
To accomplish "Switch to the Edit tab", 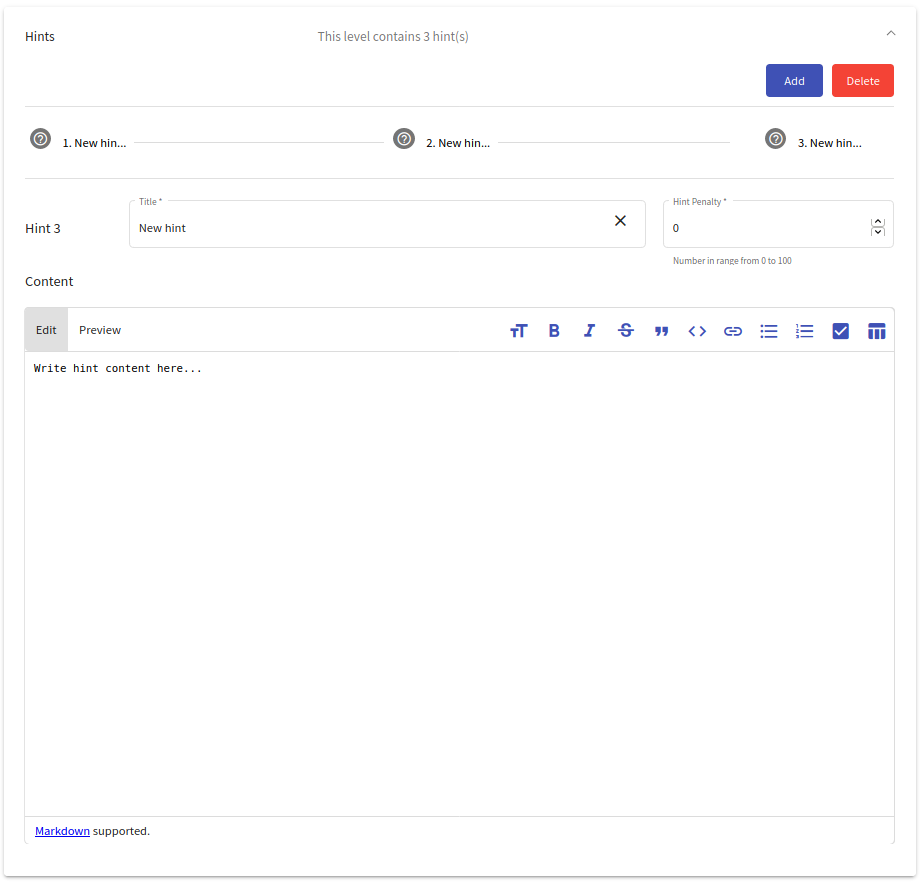I will (x=46, y=330).
